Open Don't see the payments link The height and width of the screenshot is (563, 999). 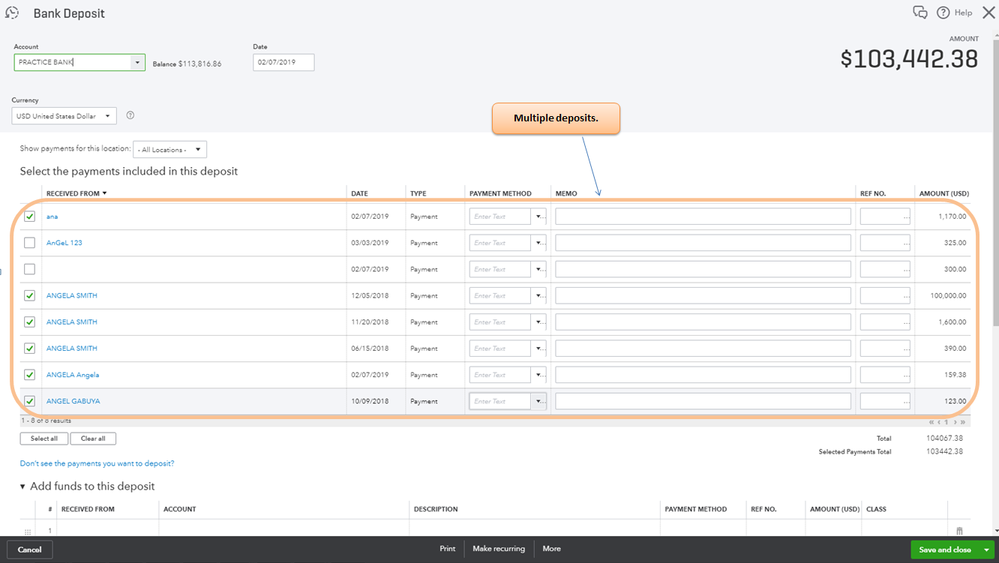[x=97, y=464]
